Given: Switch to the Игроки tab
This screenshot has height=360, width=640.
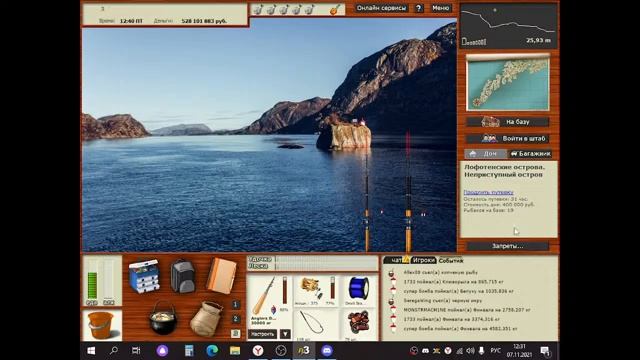Looking at the screenshot, I should 423,260.
